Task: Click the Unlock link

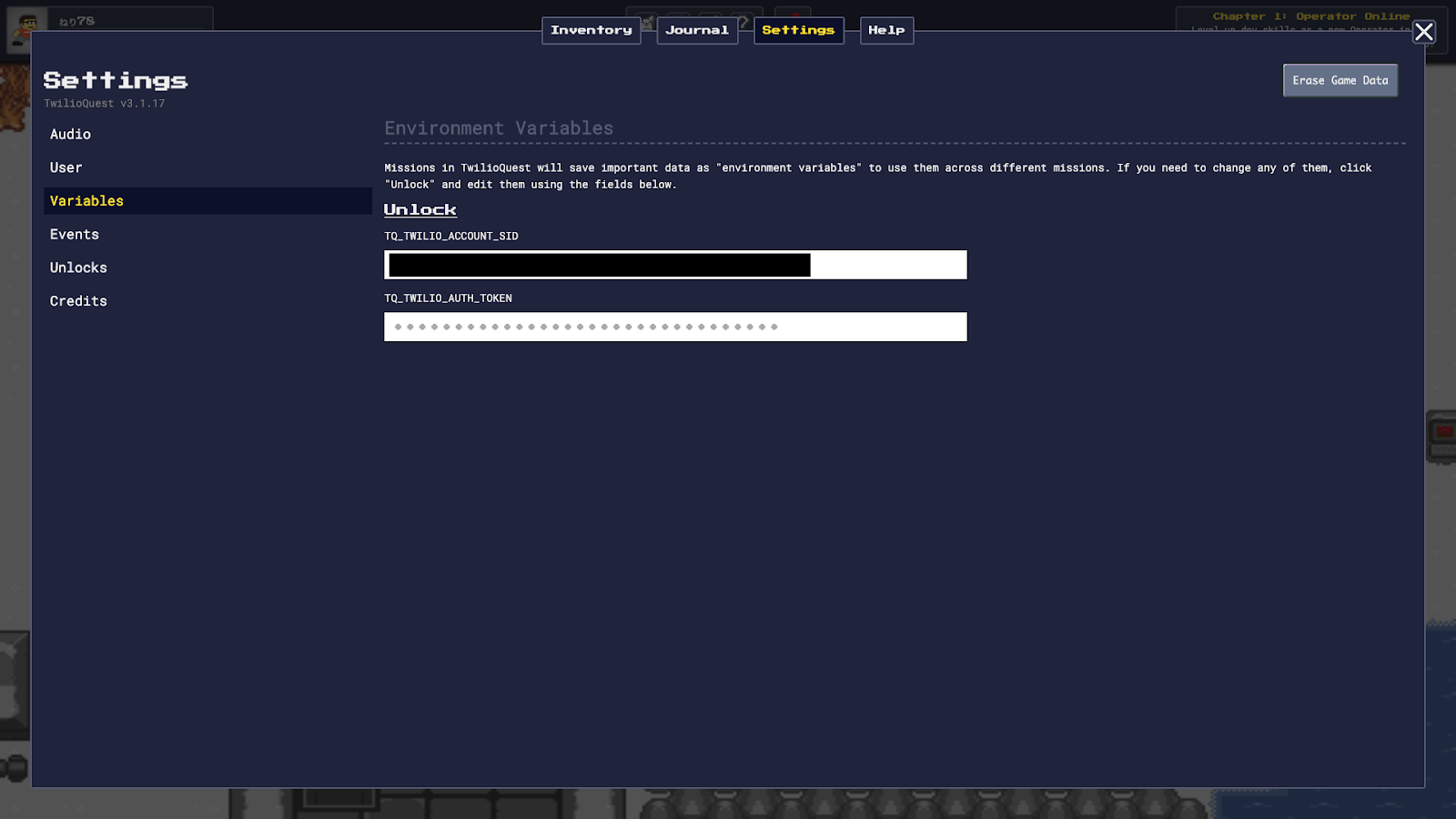Action: coord(420,209)
